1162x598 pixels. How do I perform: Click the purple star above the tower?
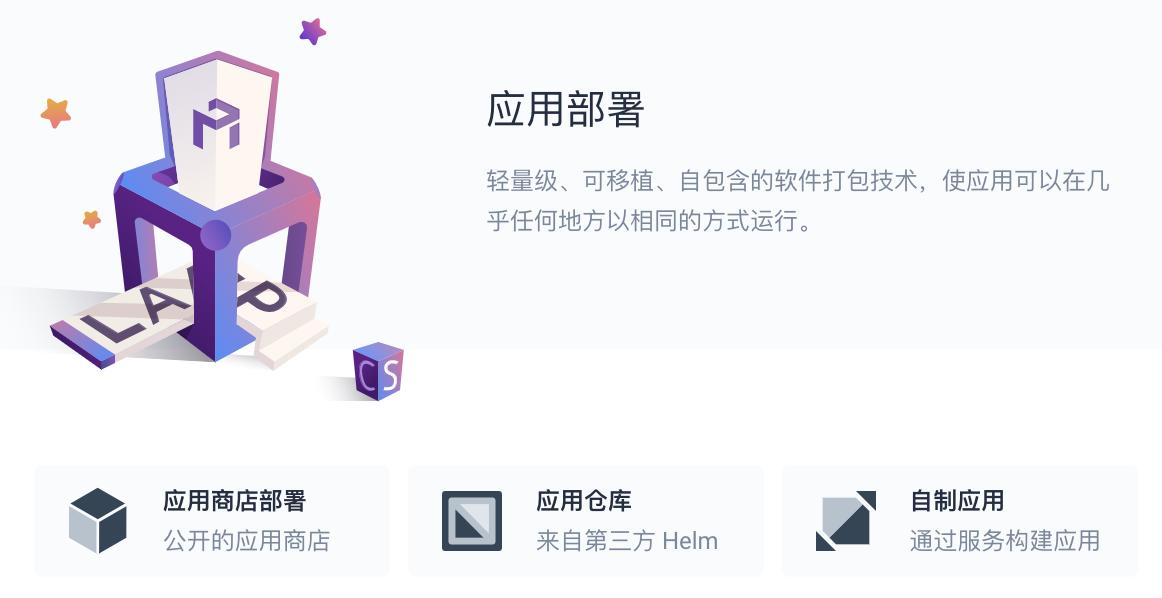[x=313, y=31]
